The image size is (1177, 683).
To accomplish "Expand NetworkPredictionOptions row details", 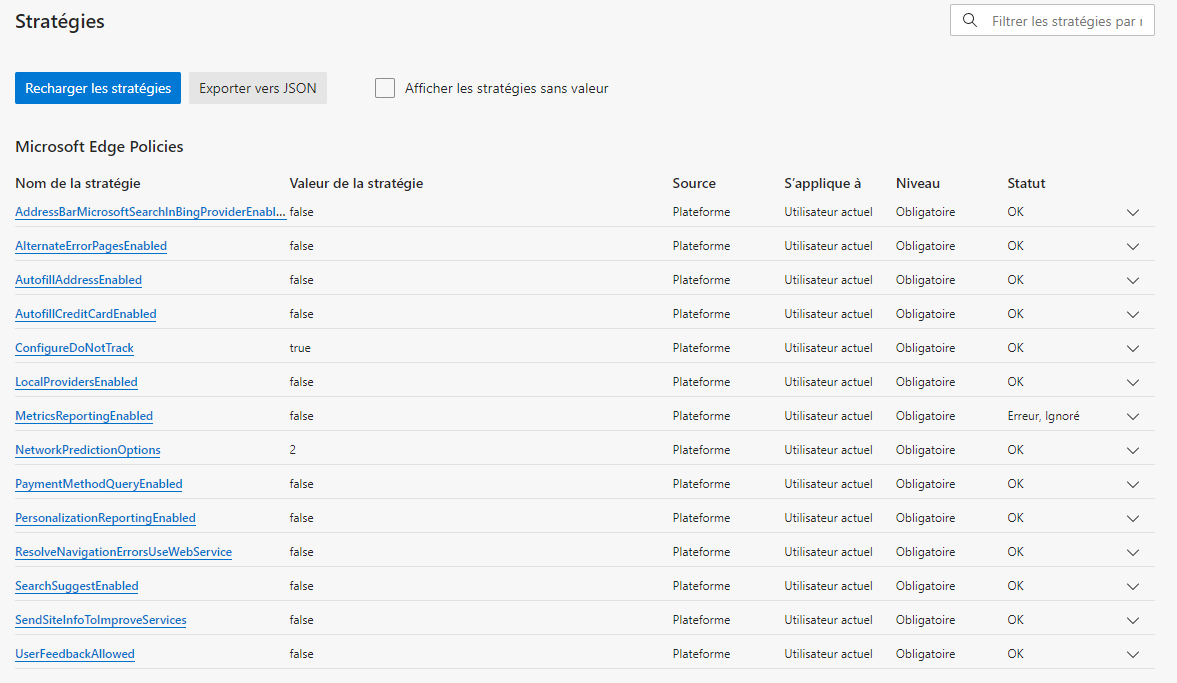I will coord(1133,450).
